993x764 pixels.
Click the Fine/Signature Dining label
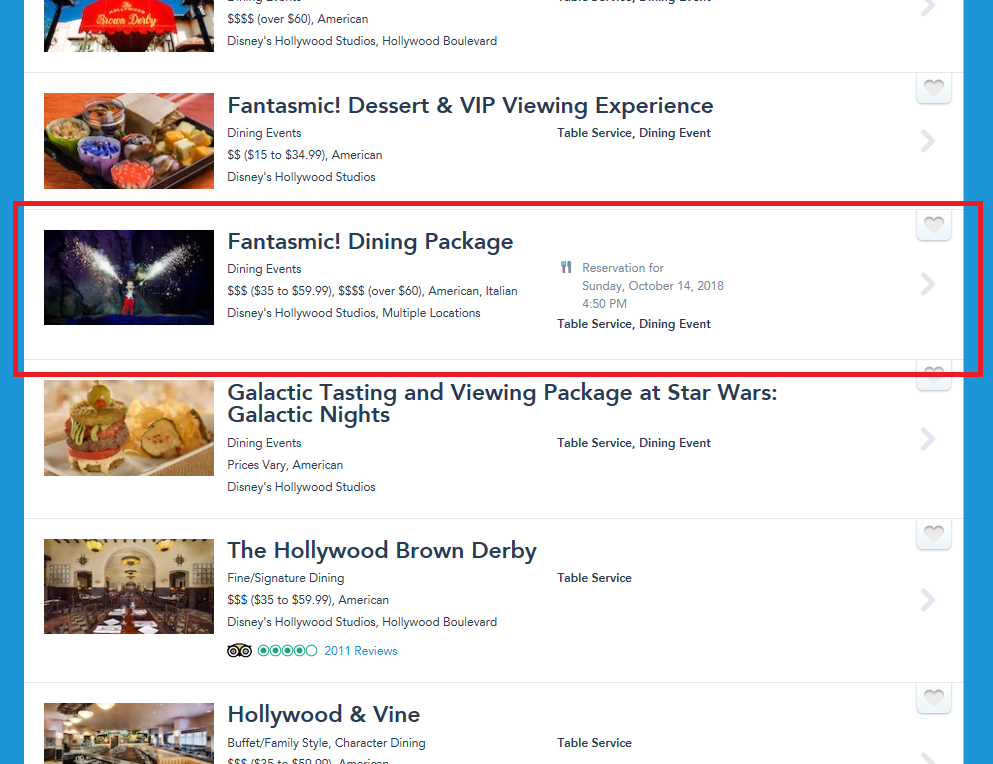pyautogui.click(x=286, y=578)
